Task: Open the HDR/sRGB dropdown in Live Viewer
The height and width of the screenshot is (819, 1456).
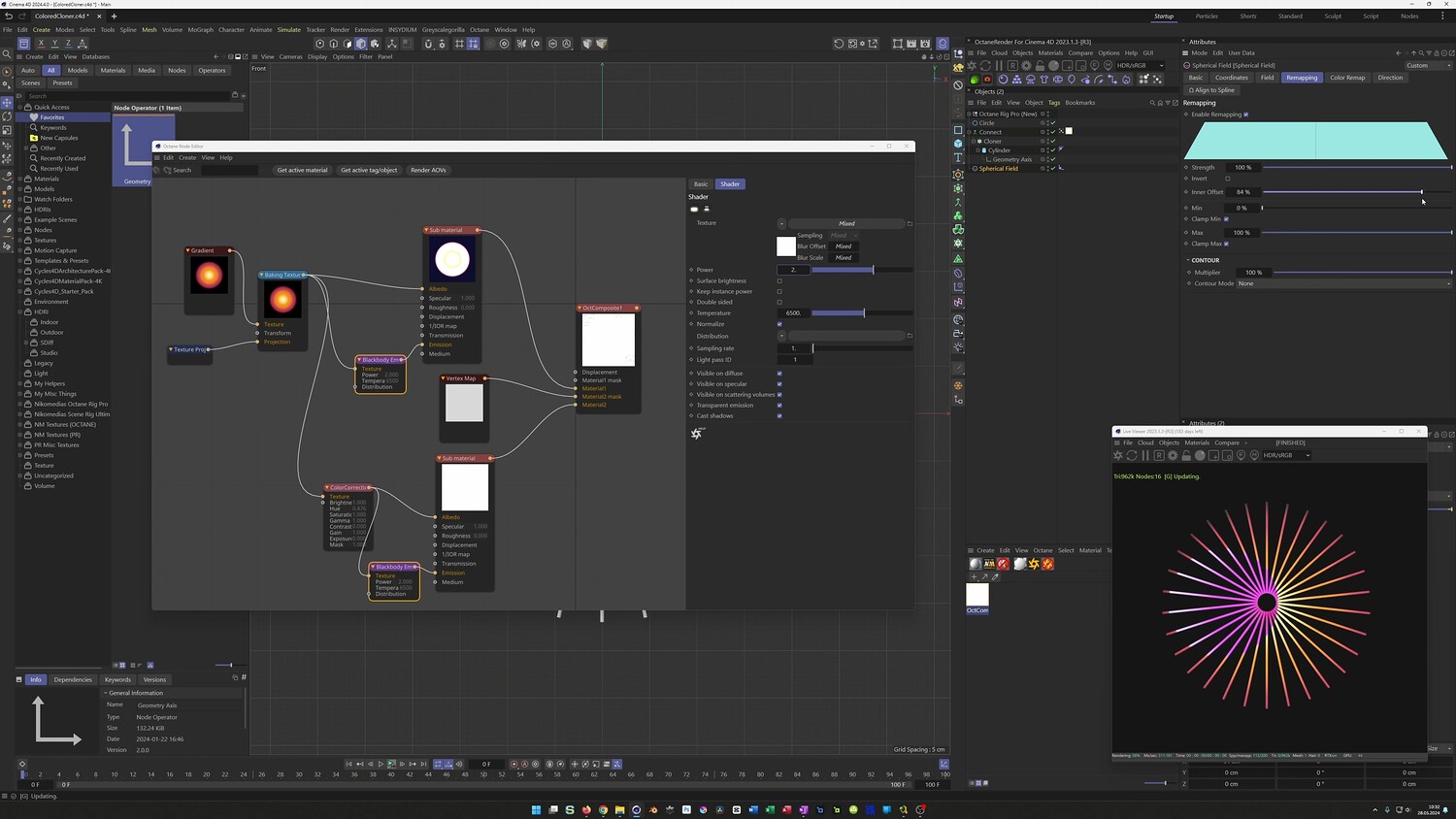Action: click(1285, 455)
